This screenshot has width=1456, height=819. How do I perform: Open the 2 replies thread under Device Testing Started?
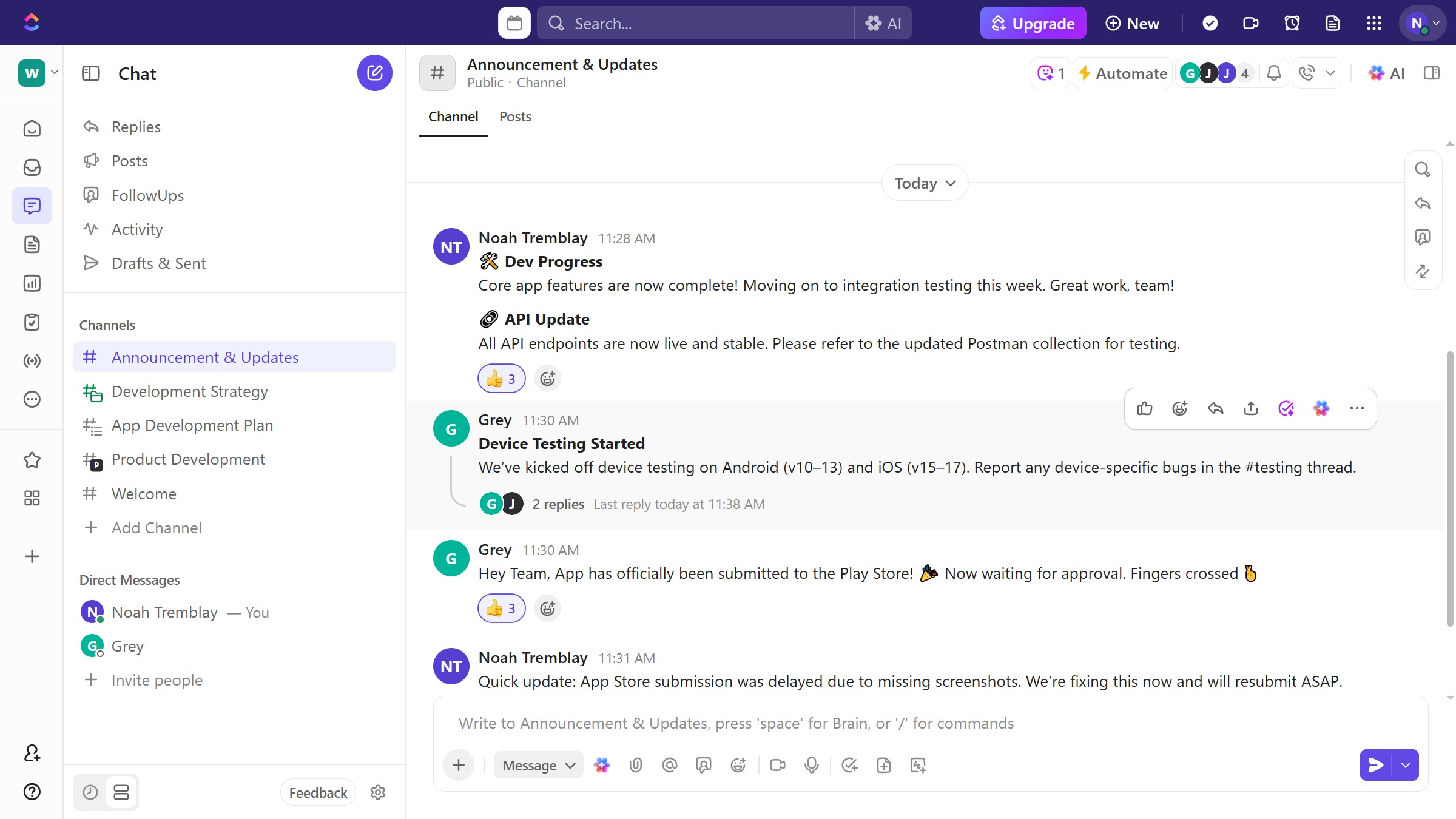click(558, 504)
